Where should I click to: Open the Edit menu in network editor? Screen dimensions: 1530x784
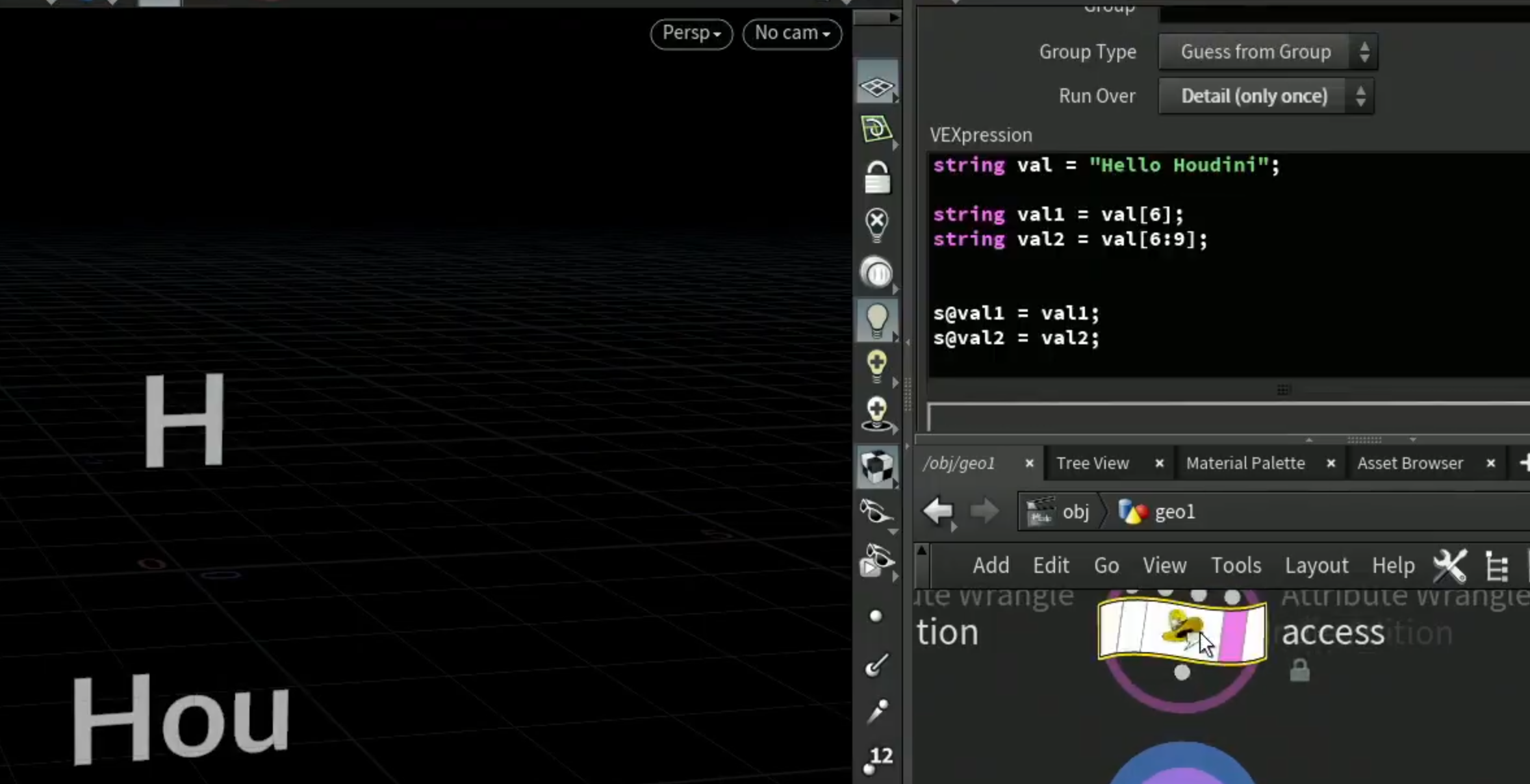click(1051, 565)
